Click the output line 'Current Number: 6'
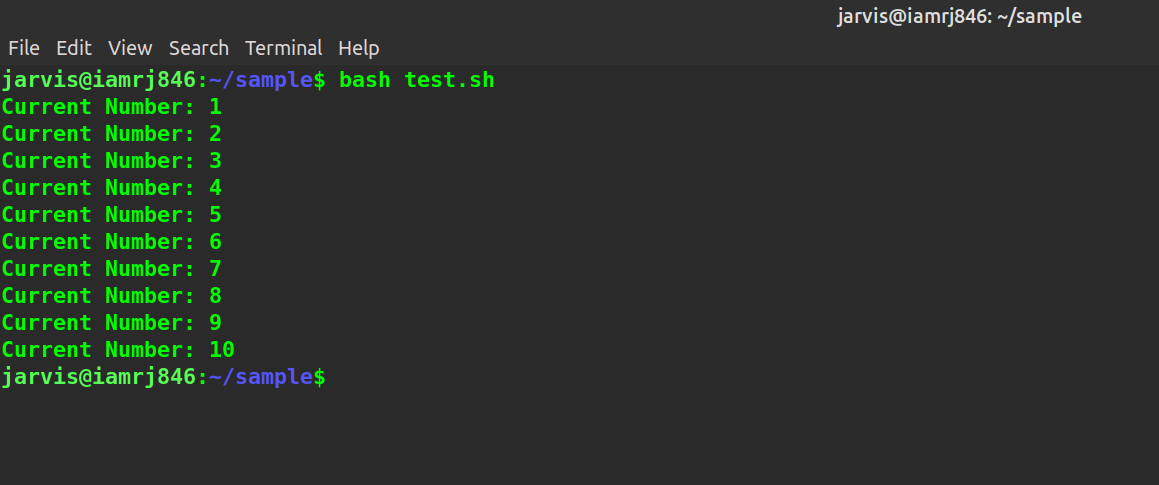1159x485 pixels. [112, 242]
